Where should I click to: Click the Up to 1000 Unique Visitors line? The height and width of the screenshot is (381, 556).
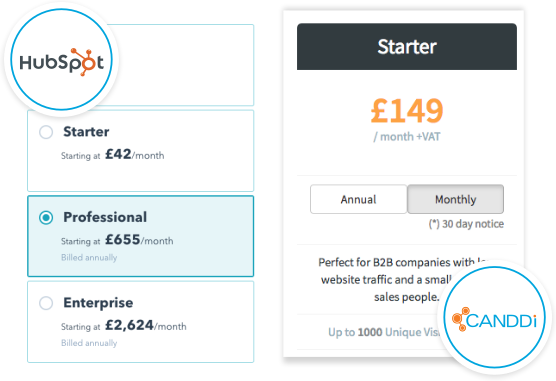385,332
